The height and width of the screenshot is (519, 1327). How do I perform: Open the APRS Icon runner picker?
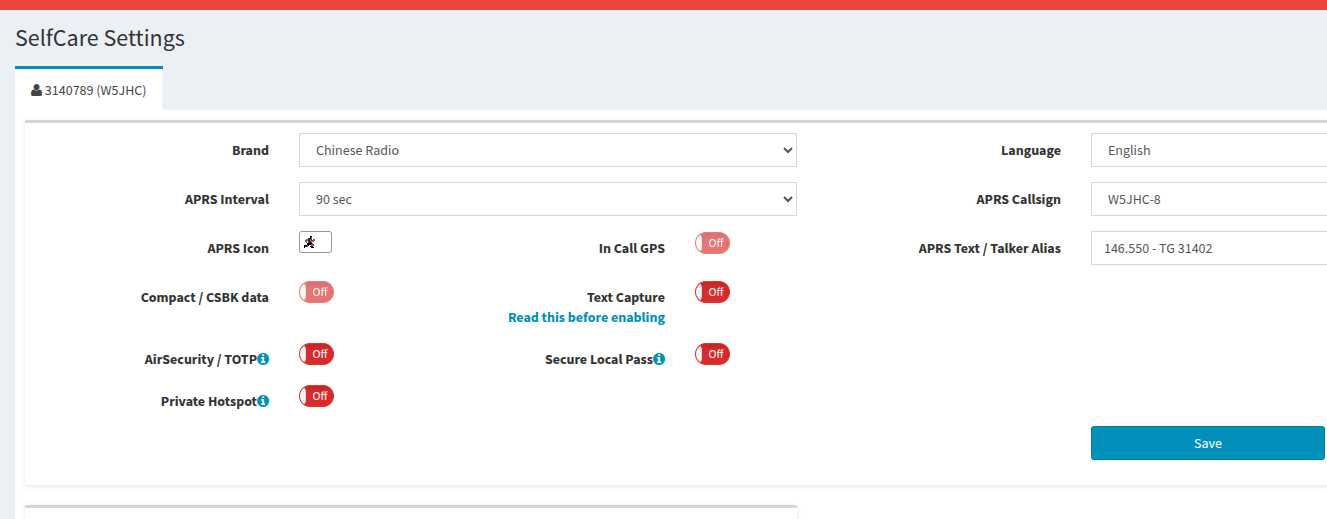(x=315, y=242)
